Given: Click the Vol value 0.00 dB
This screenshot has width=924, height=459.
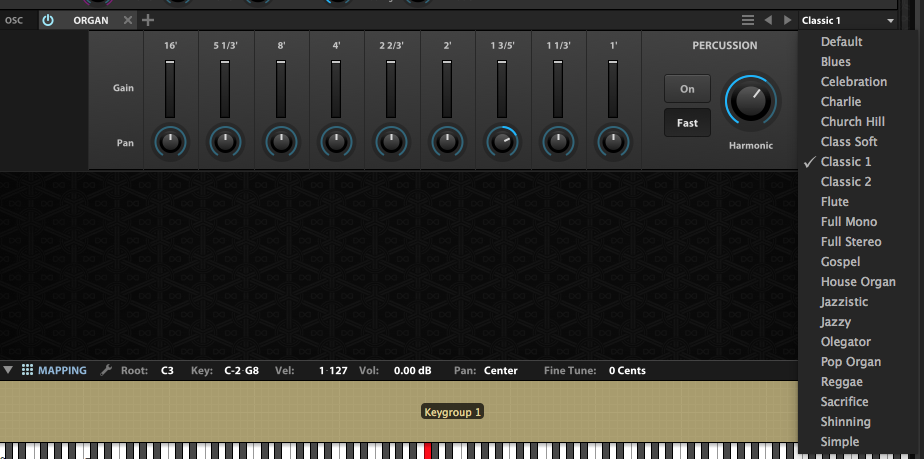Looking at the screenshot, I should [x=412, y=371].
